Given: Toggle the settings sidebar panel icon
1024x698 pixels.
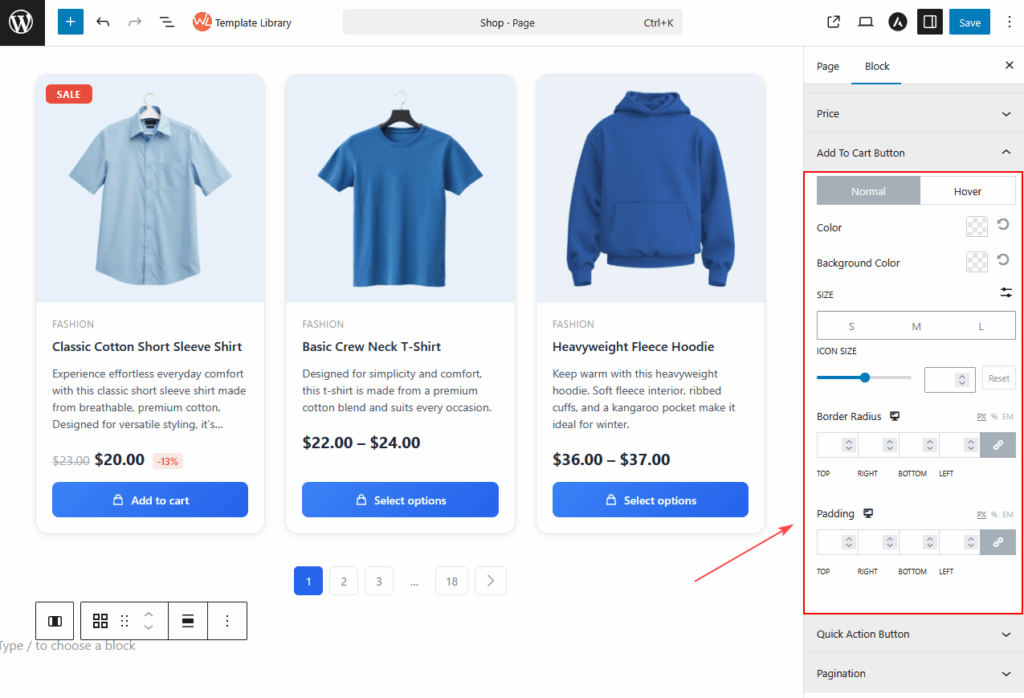Looking at the screenshot, I should pyautogui.click(x=929, y=21).
